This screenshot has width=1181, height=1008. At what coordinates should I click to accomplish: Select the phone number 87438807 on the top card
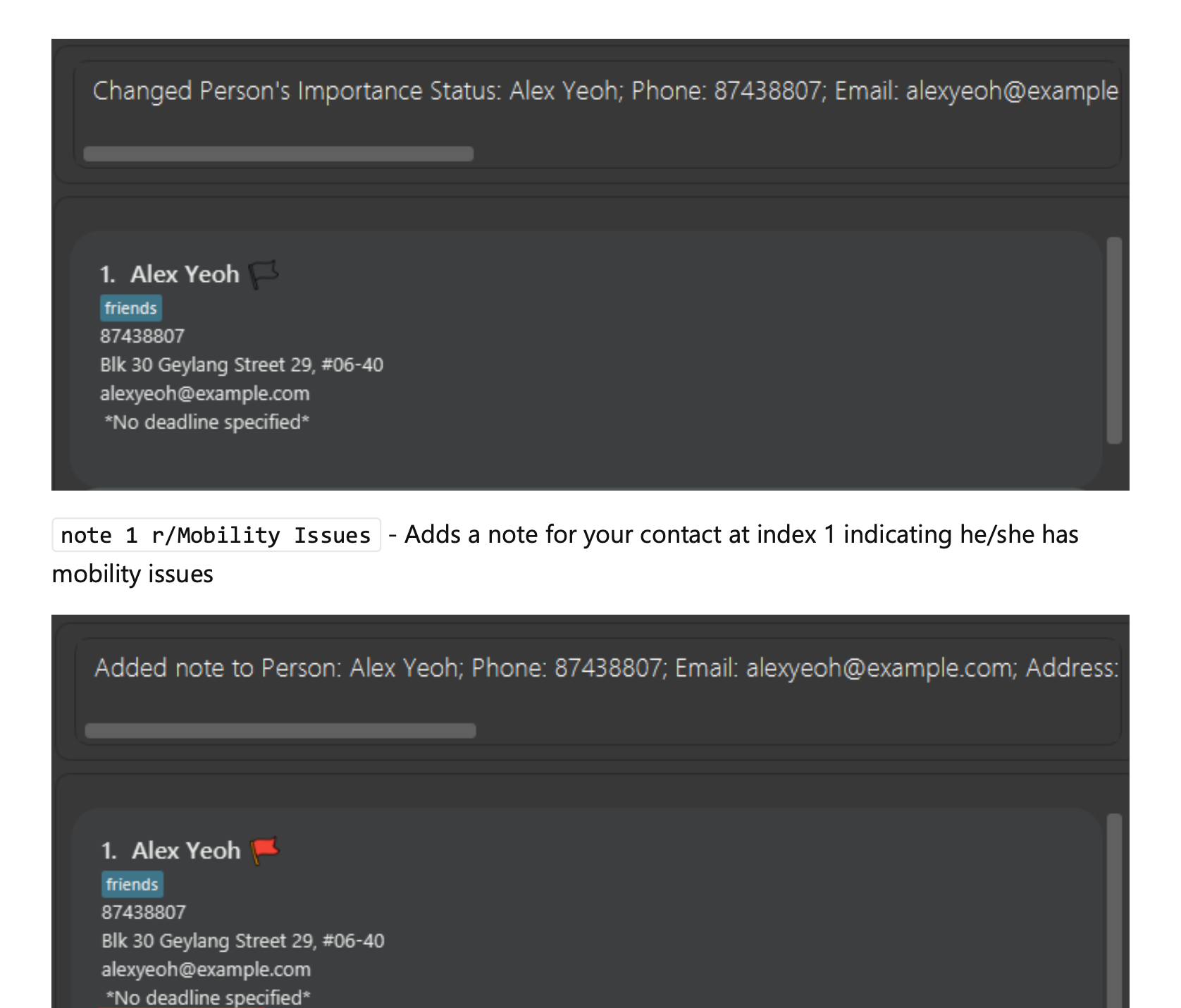tap(142, 336)
